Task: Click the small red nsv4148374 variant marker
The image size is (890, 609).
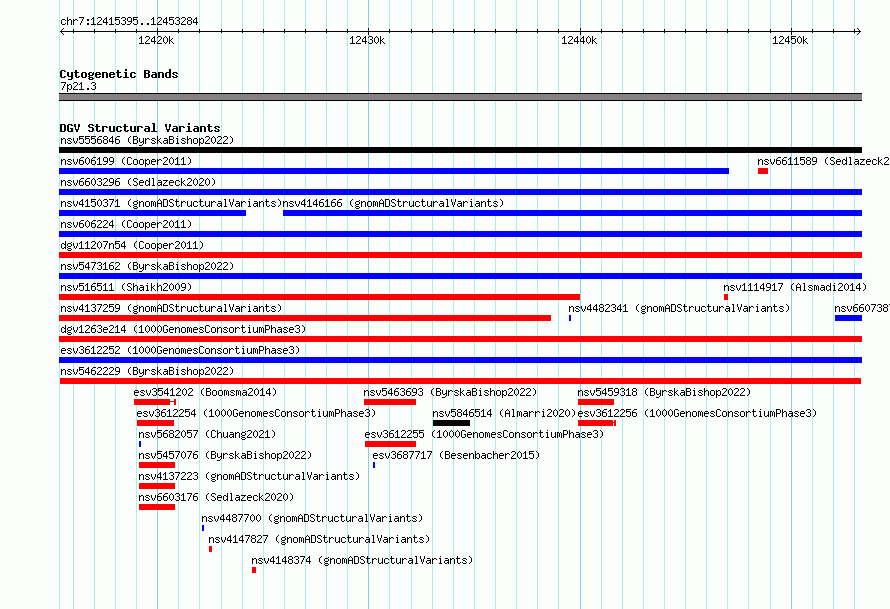Action: pyautogui.click(x=254, y=570)
